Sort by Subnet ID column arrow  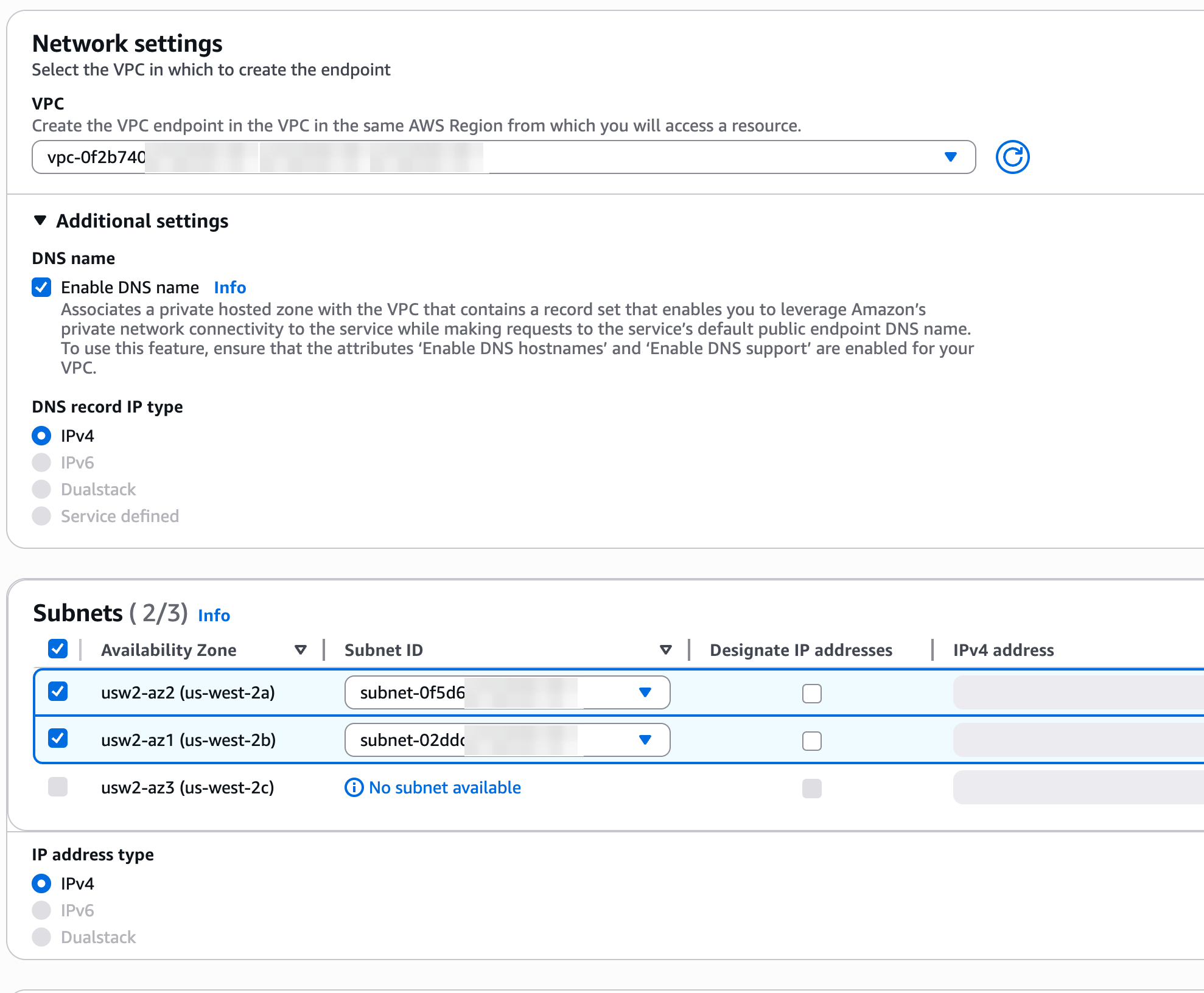click(x=665, y=650)
